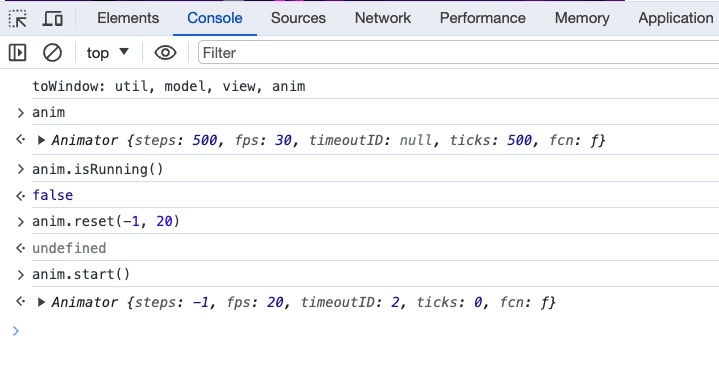Click the anim.start() command entry
Image resolution: width=719 pixels, height=368 pixels.
tap(81, 275)
